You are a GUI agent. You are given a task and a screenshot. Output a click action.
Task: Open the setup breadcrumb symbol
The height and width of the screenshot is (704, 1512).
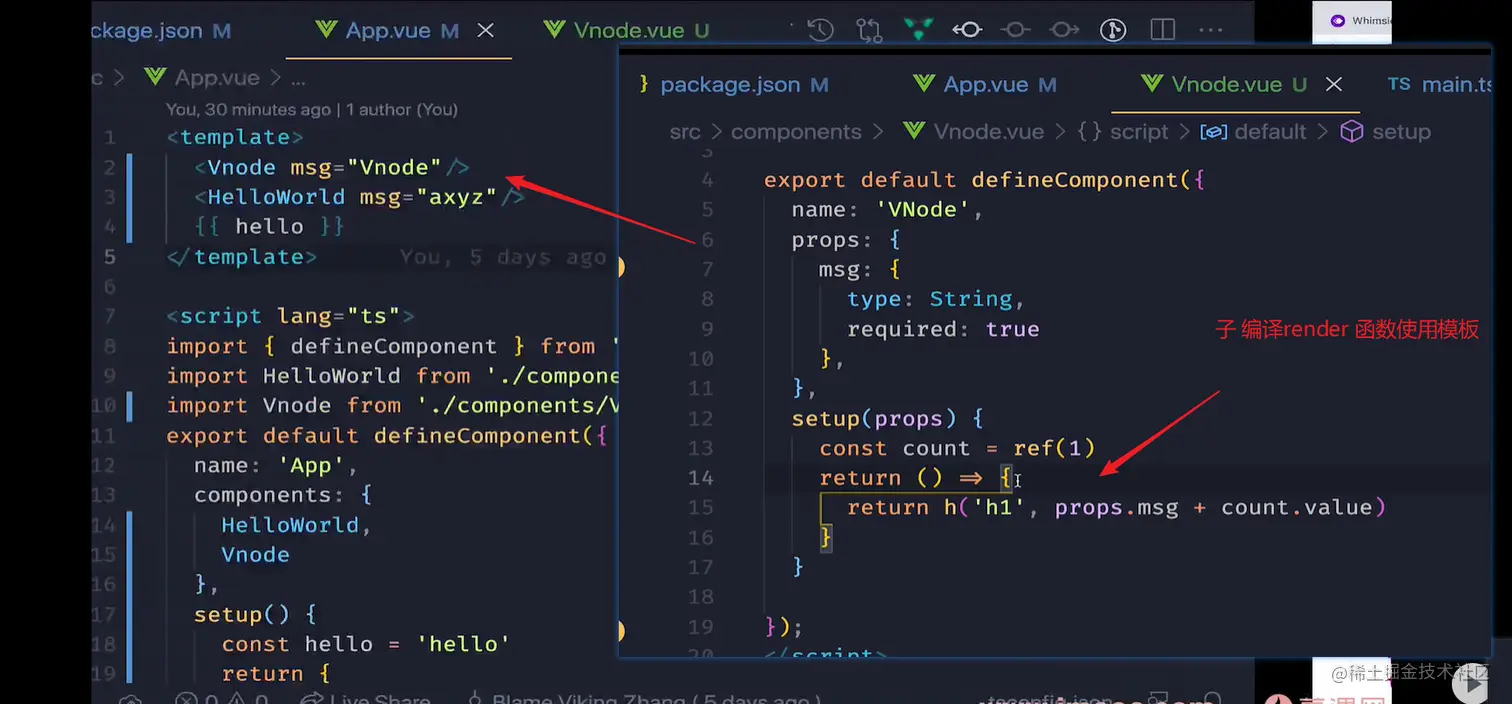1385,132
